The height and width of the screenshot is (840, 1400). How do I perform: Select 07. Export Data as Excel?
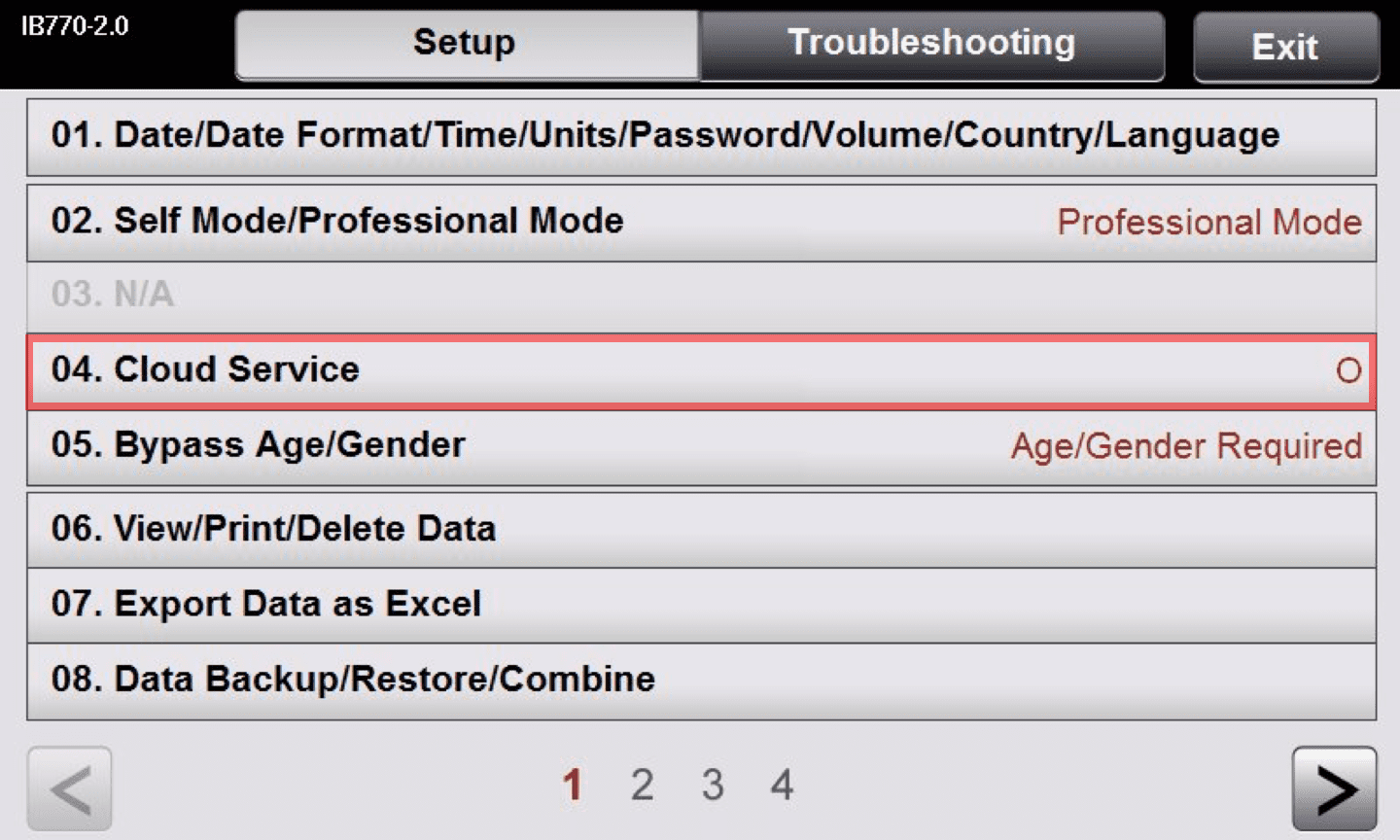[x=701, y=605]
